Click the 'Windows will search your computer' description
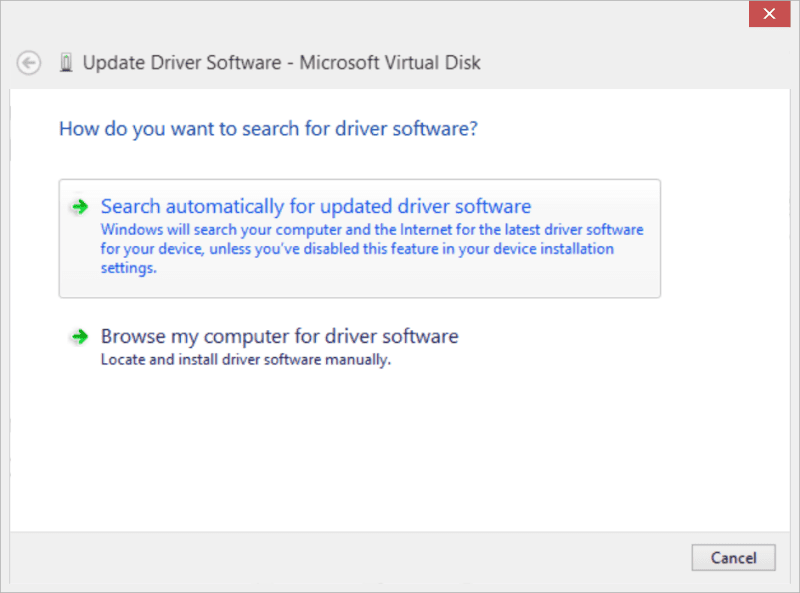 (x=372, y=249)
